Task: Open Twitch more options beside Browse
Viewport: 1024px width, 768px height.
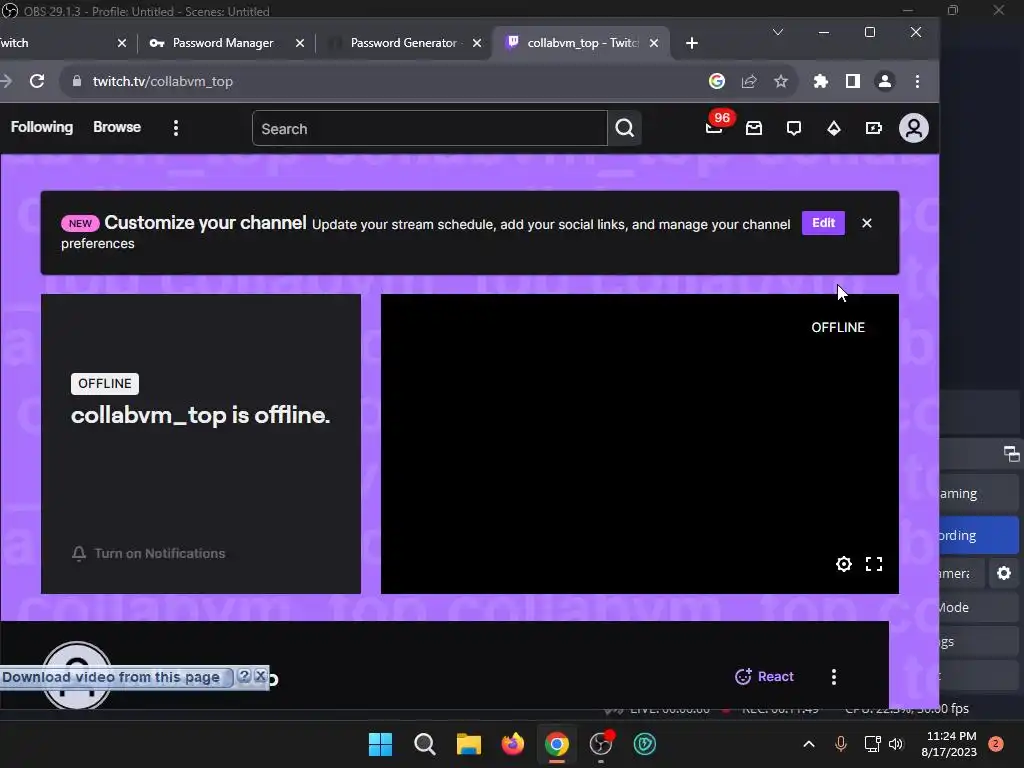Action: pyautogui.click(x=176, y=128)
